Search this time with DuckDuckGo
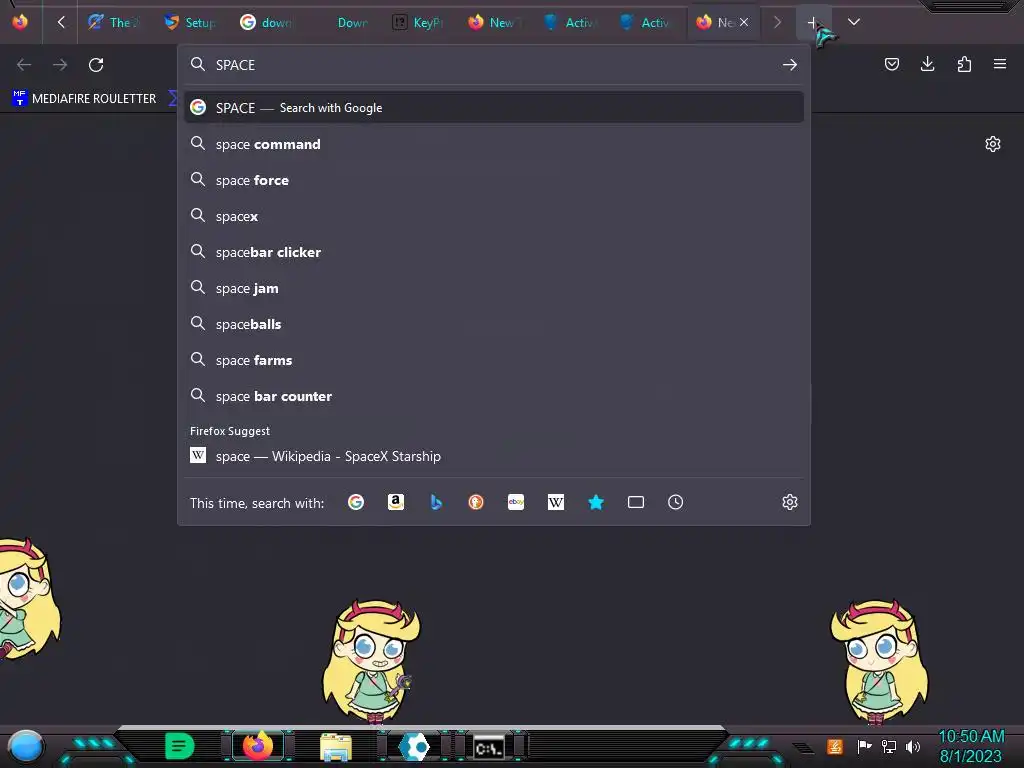The image size is (1024, 768). point(476,502)
